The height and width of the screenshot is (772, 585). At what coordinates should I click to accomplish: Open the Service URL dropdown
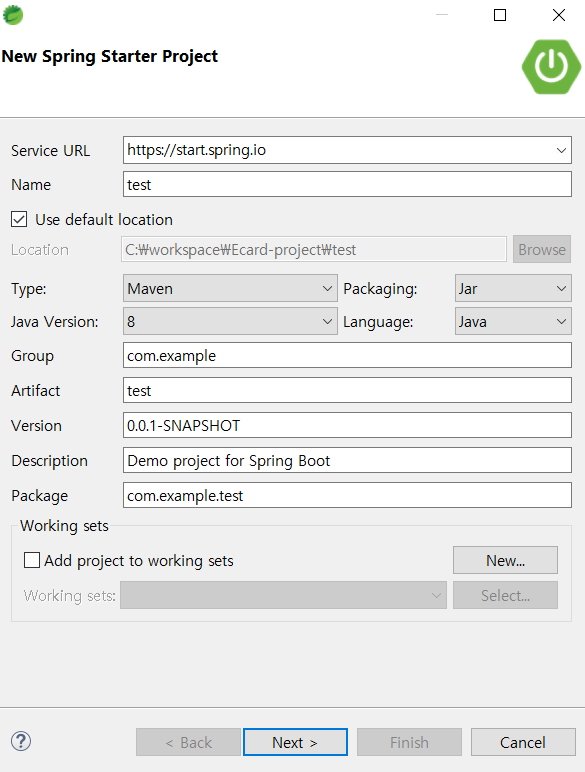point(561,150)
